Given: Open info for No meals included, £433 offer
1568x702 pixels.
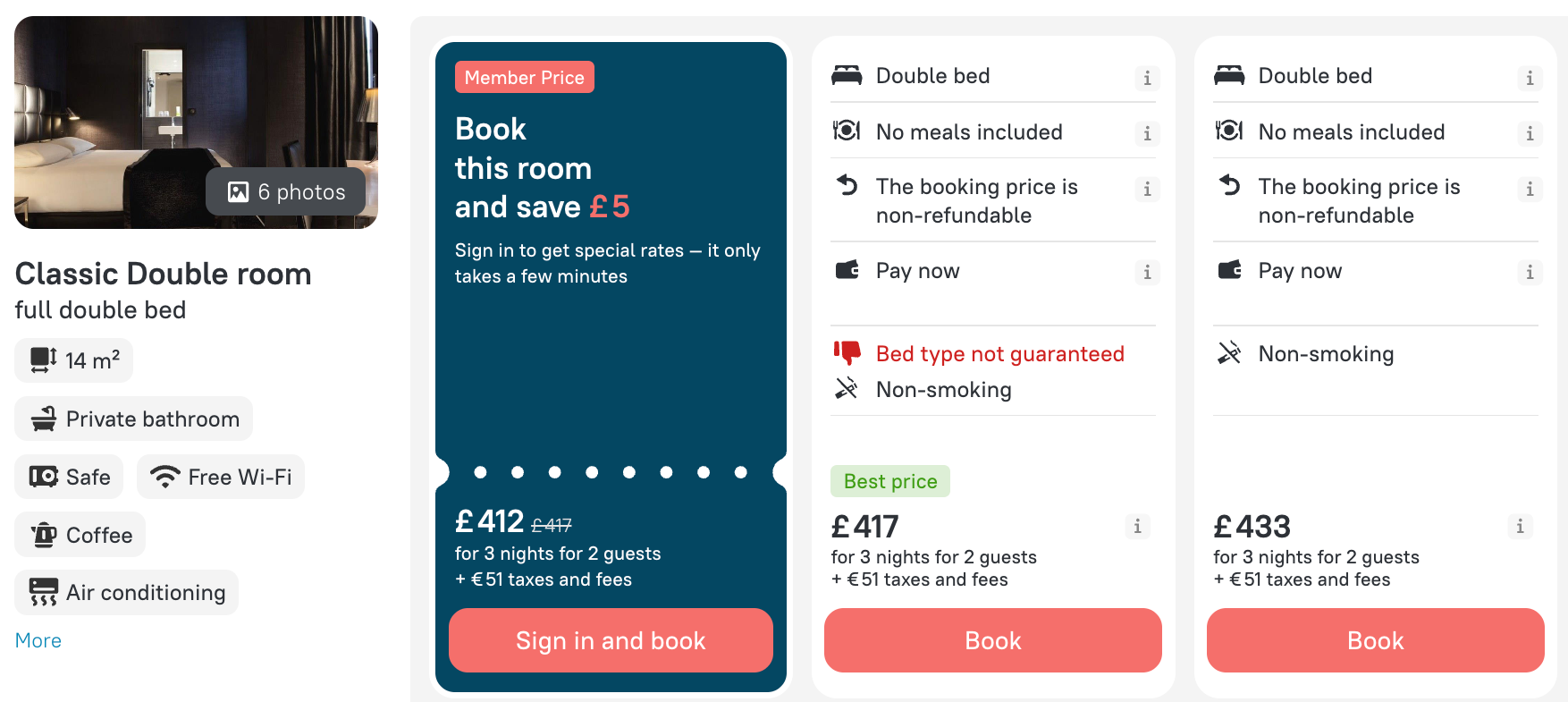Looking at the screenshot, I should [1530, 133].
